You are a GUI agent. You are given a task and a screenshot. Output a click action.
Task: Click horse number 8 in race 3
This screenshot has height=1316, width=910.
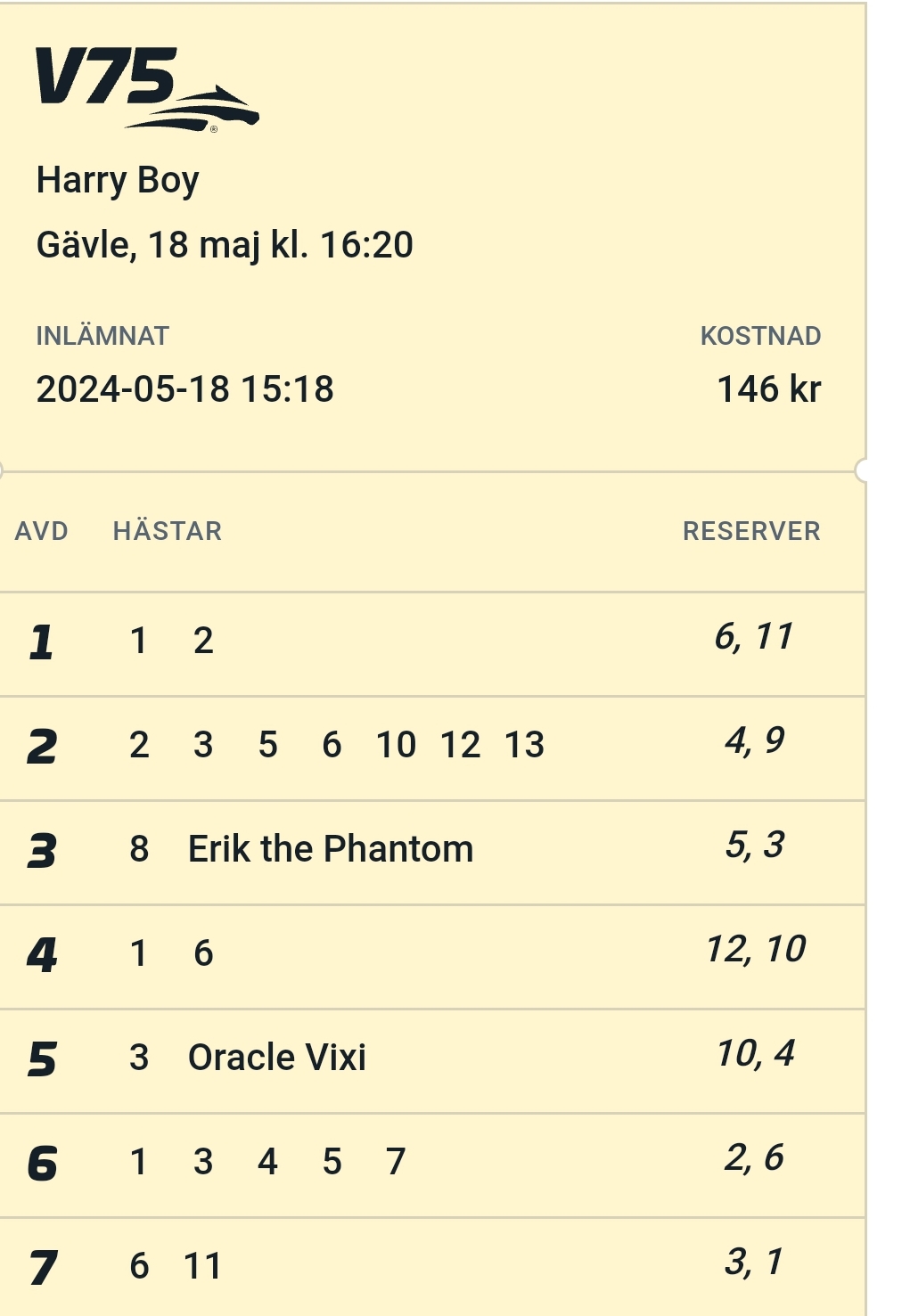[139, 849]
